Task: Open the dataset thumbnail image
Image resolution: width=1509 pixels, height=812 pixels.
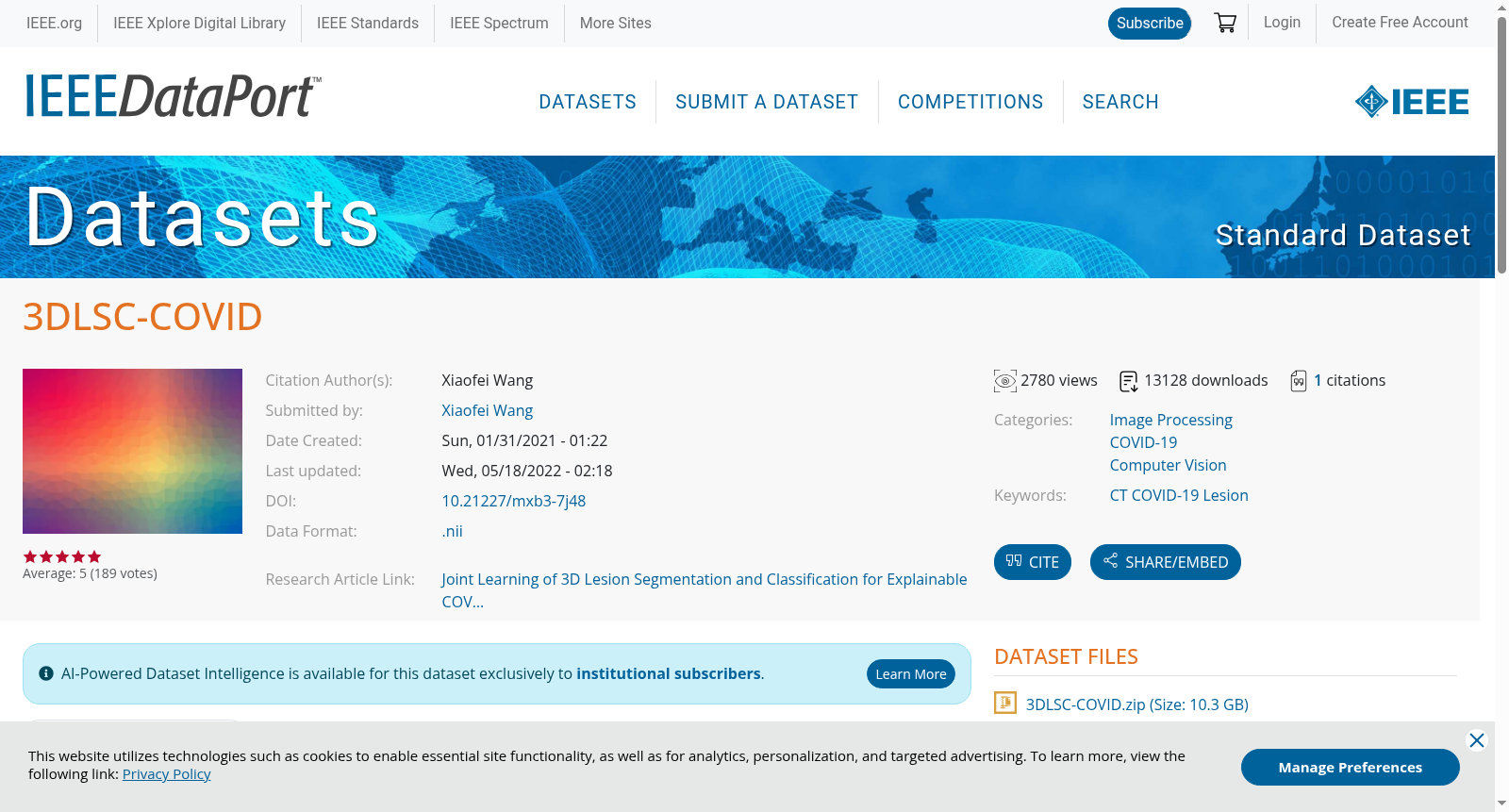Action: (x=132, y=451)
